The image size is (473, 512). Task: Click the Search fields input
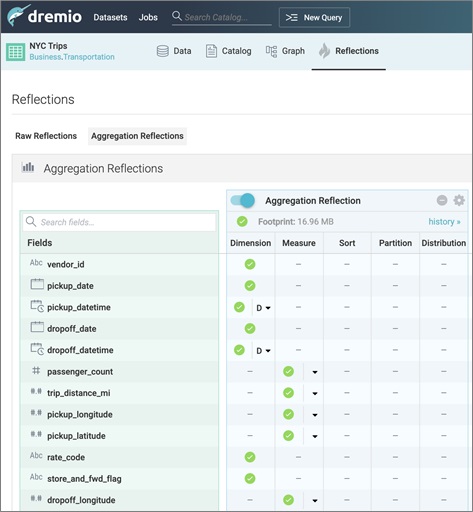(119, 222)
